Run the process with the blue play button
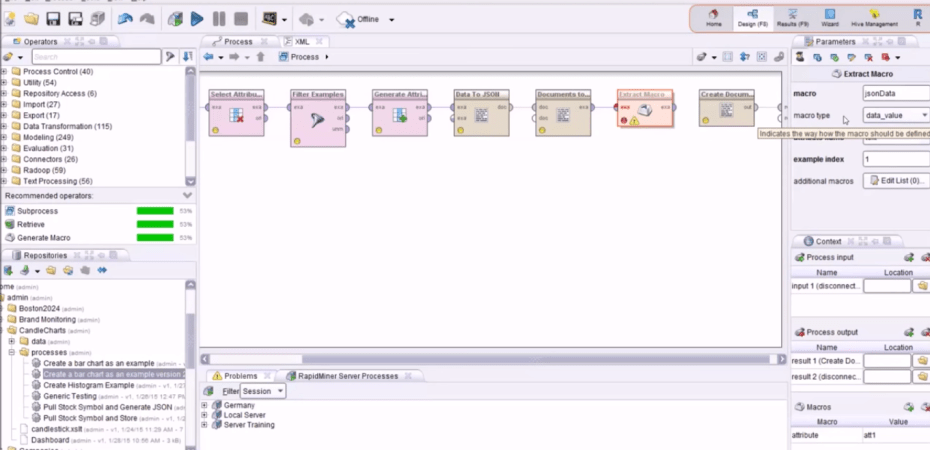 point(197,19)
